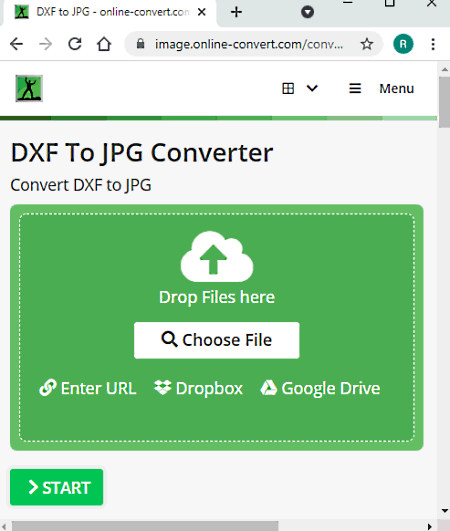The image size is (450, 531).
Task: Upload from Dropbox
Action: pos(198,388)
